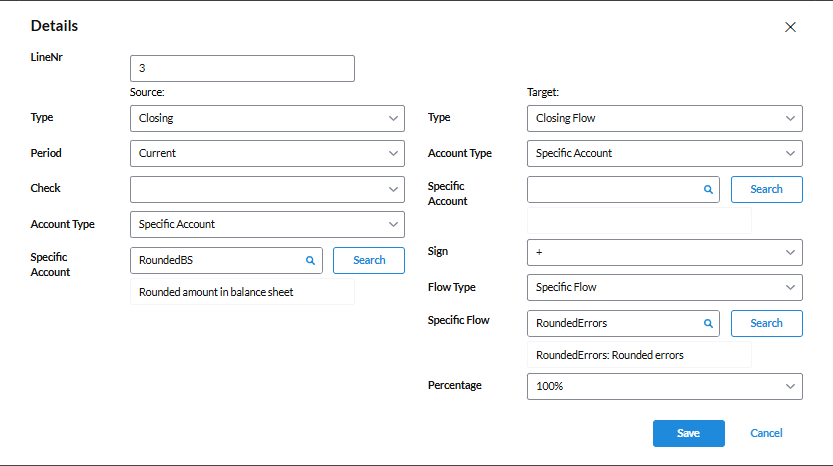This screenshot has height=466, width=833.
Task: Click magnifier icon in RoundedErrors flow field
Action: coord(708,323)
